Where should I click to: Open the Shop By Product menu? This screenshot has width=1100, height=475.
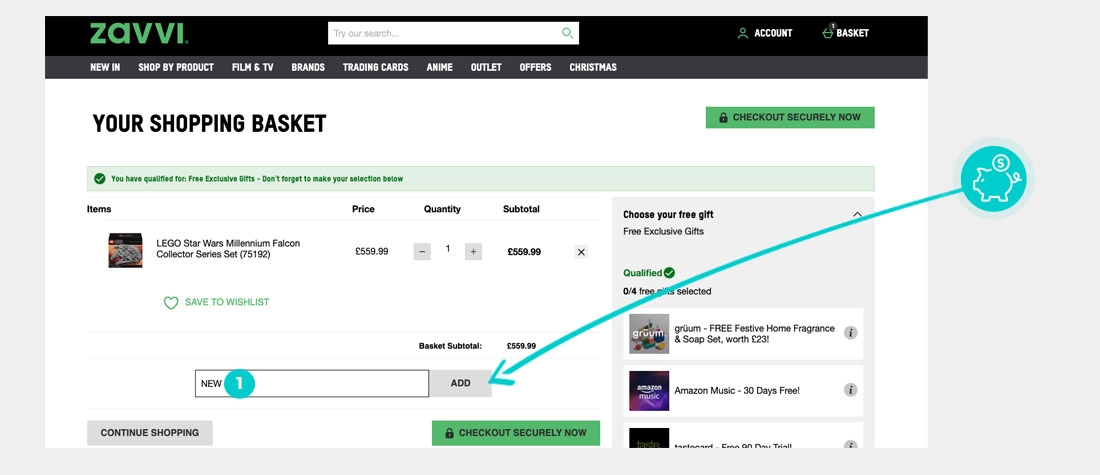click(x=176, y=67)
